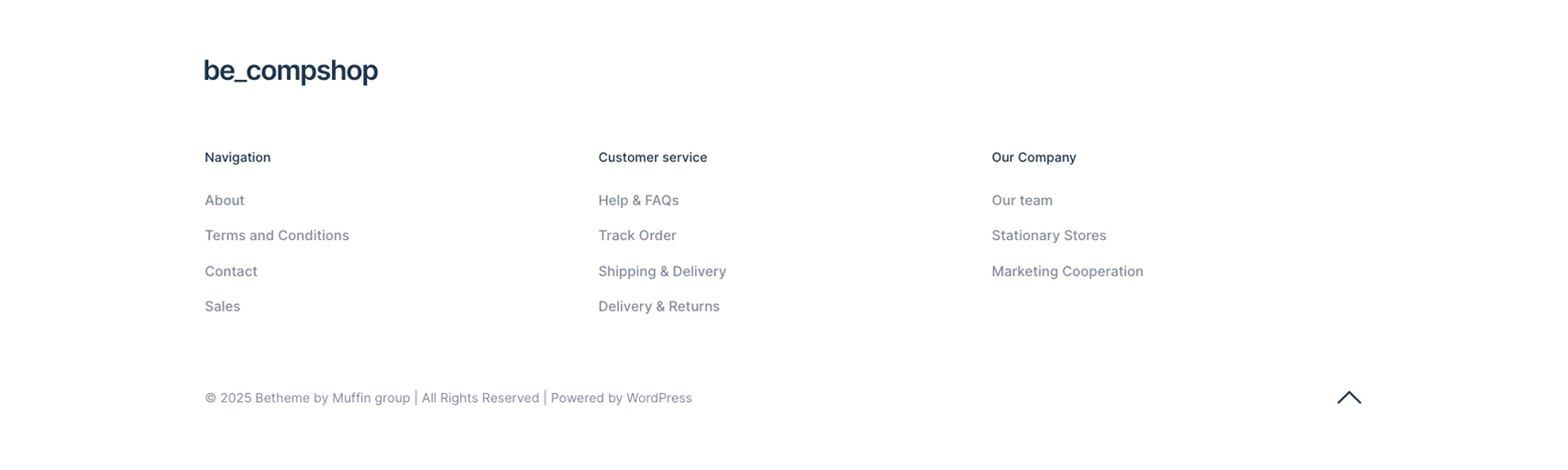
Task: Click the be_compshop footer logo
Action: point(291,71)
